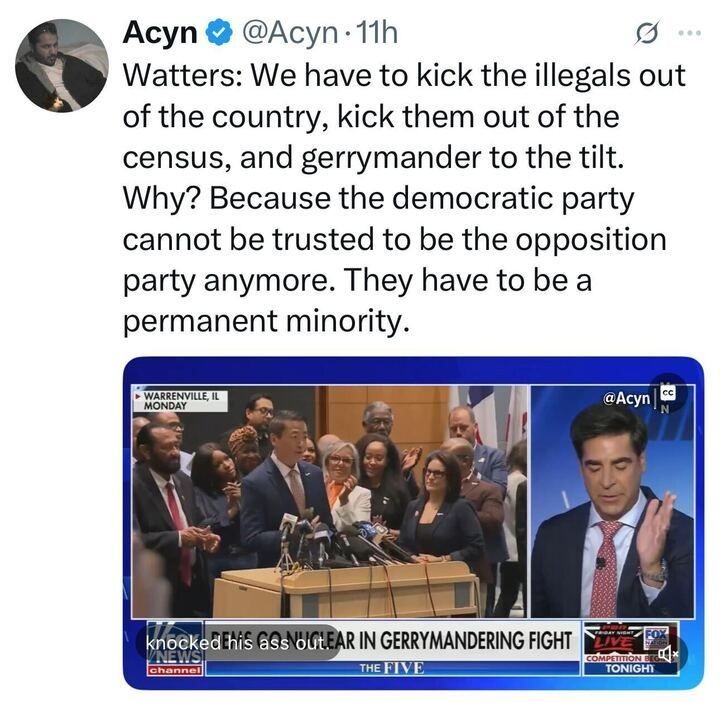The height and width of the screenshot is (703, 720).
Task: Expand tweet by clicking its body text
Action: tap(404, 197)
